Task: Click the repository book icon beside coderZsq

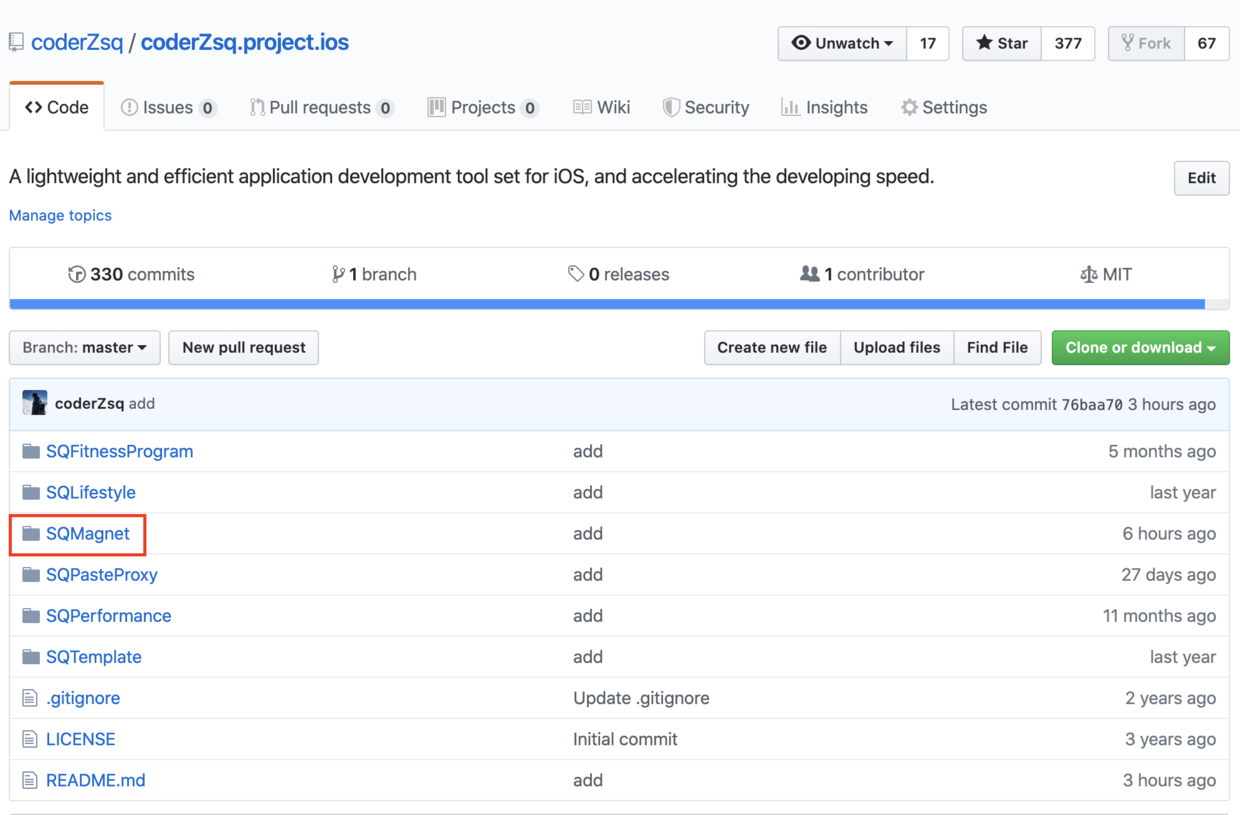Action: (16, 43)
